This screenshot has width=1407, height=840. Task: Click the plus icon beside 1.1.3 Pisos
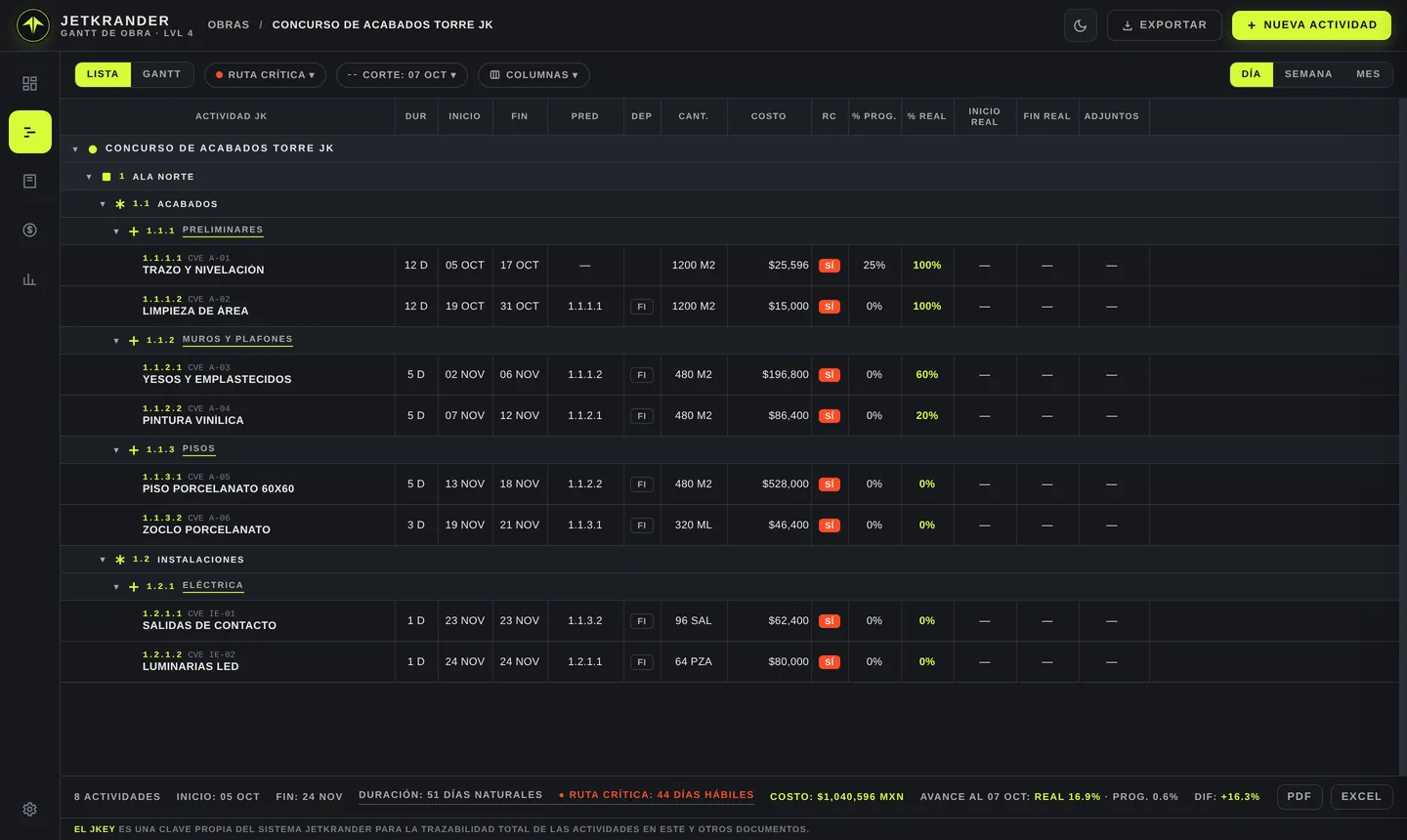click(x=134, y=450)
